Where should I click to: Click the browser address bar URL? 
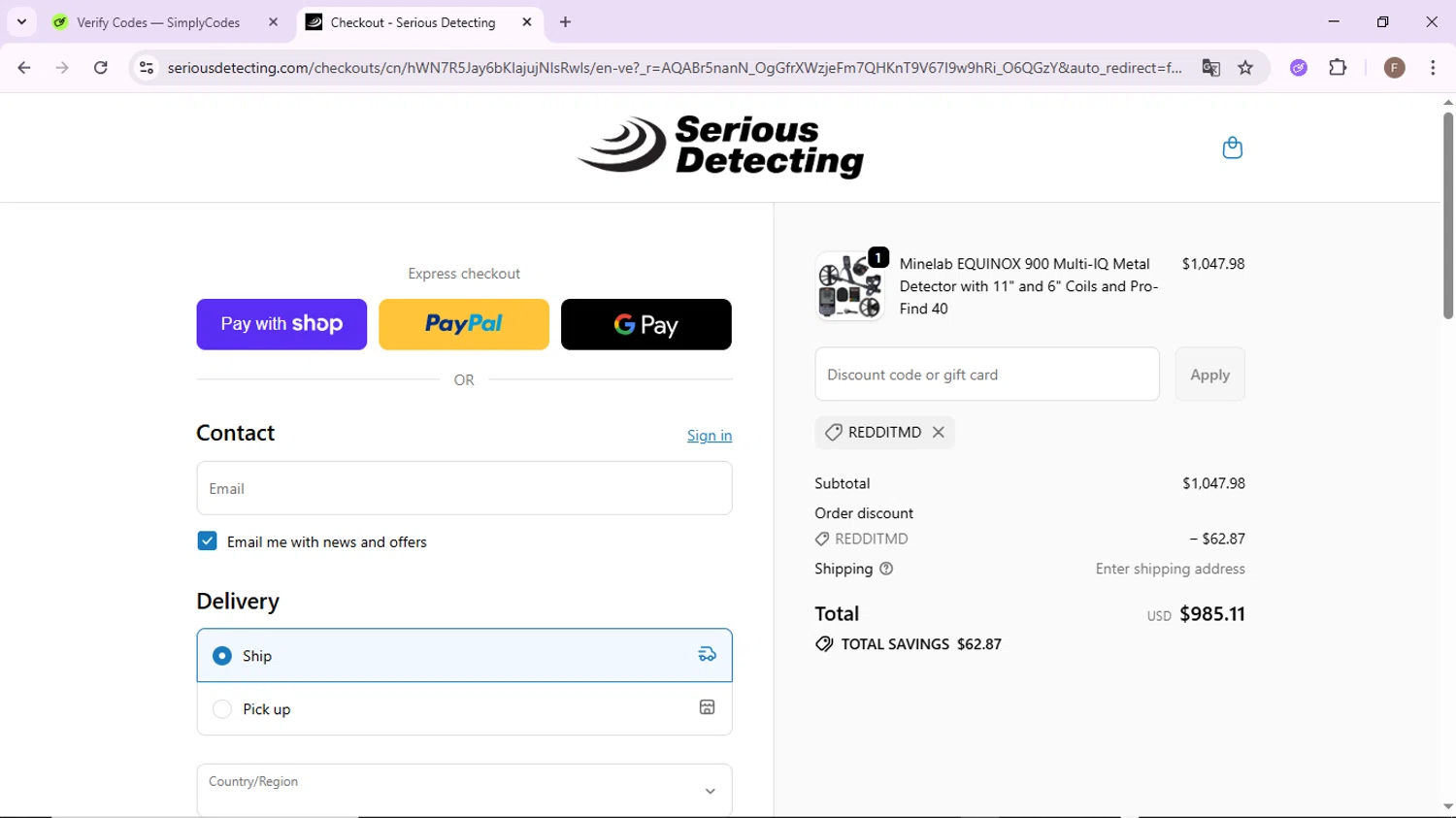point(675,68)
